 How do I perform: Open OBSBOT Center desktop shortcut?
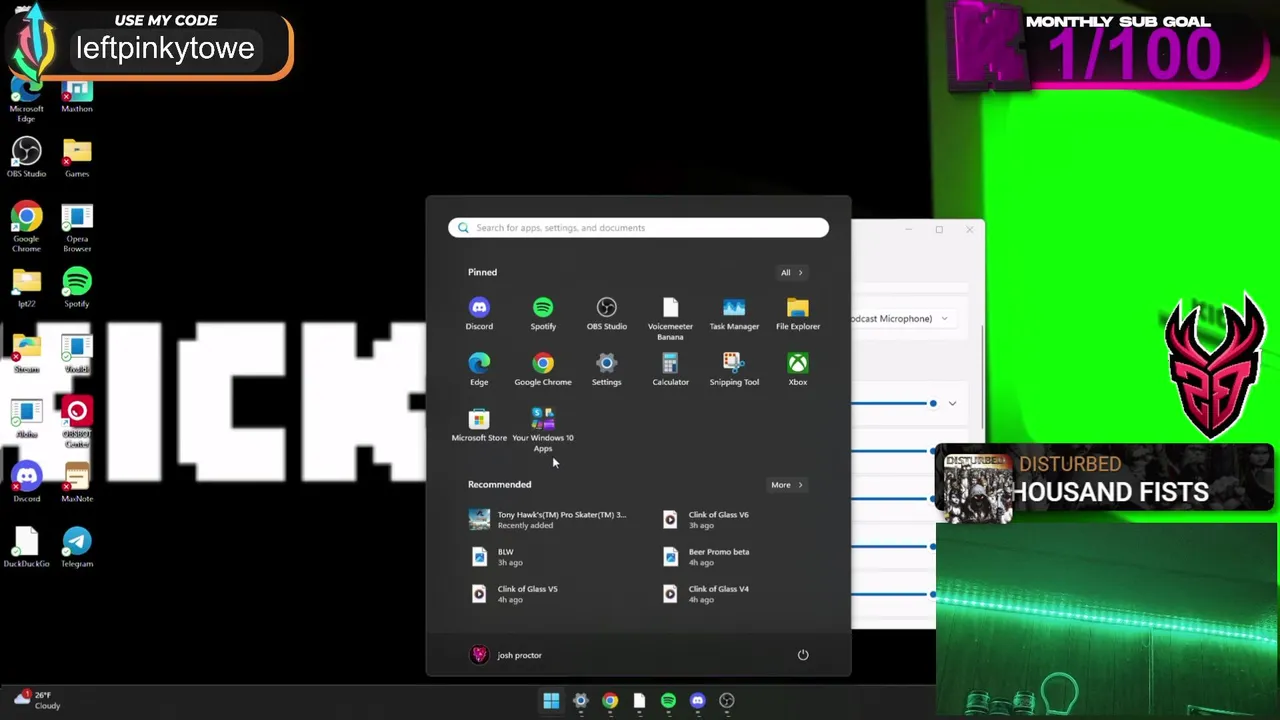77,422
